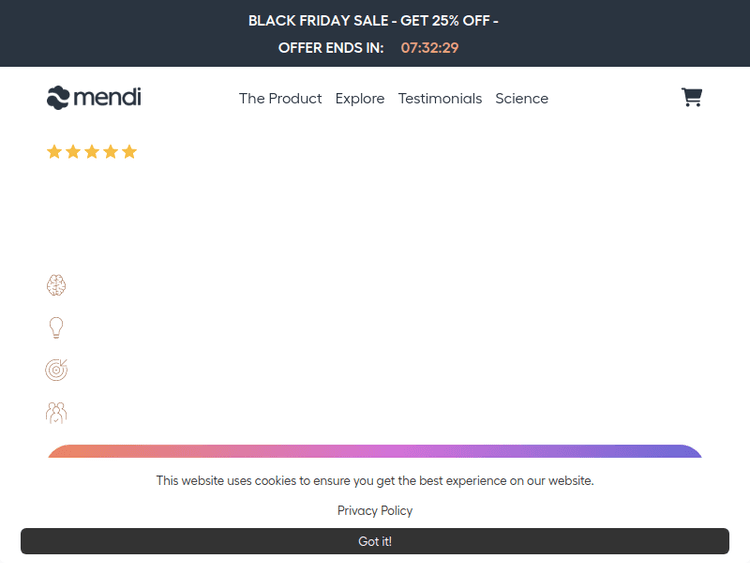
Task: Click the fifth rating star
Action: (129, 152)
